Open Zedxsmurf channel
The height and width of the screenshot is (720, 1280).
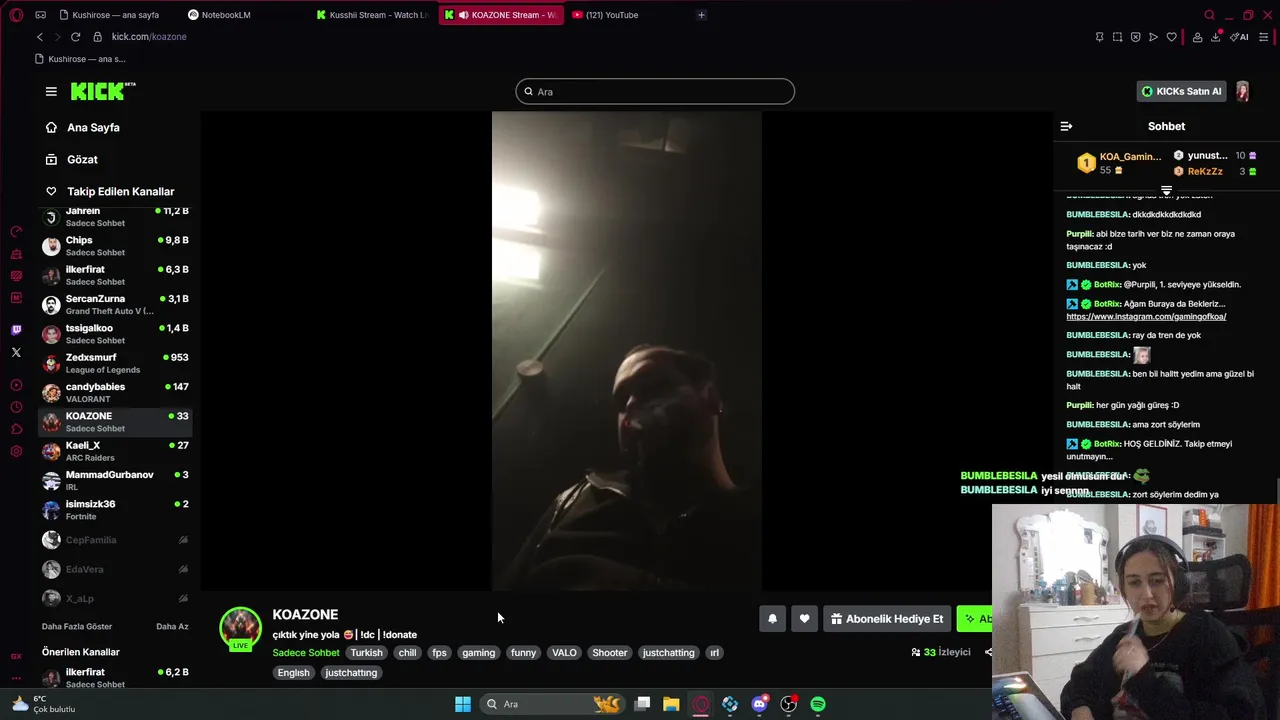[x=115, y=363]
